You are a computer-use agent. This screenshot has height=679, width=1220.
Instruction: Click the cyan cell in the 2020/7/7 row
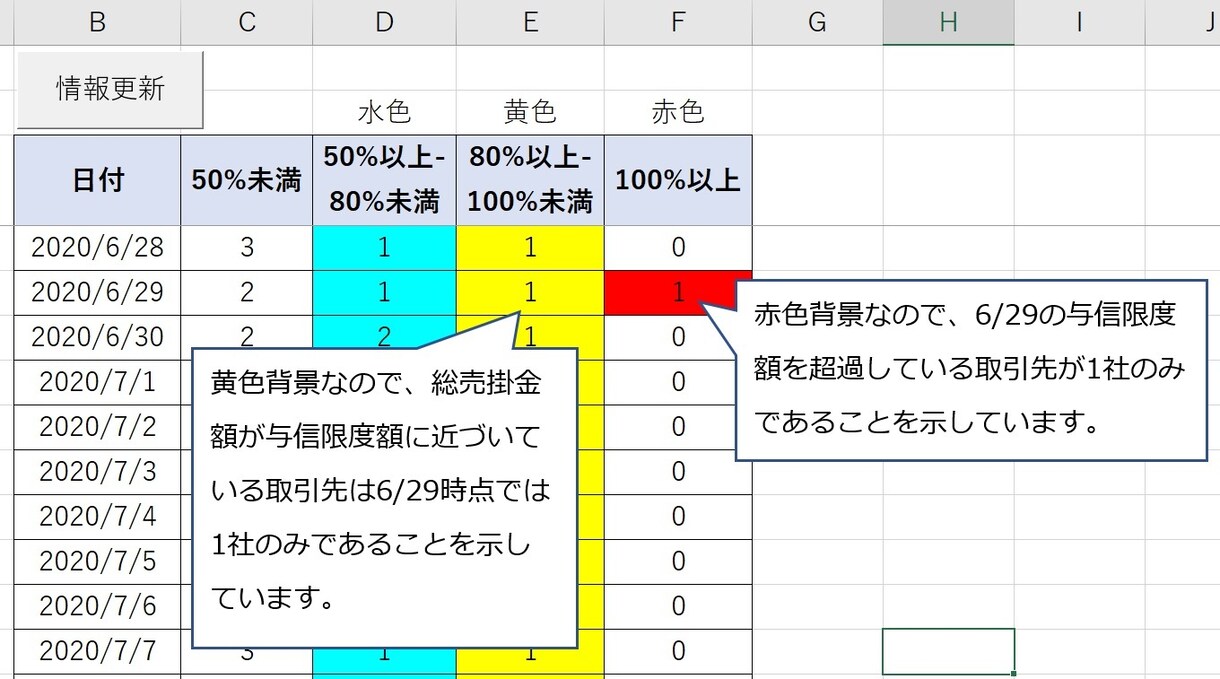(384, 661)
